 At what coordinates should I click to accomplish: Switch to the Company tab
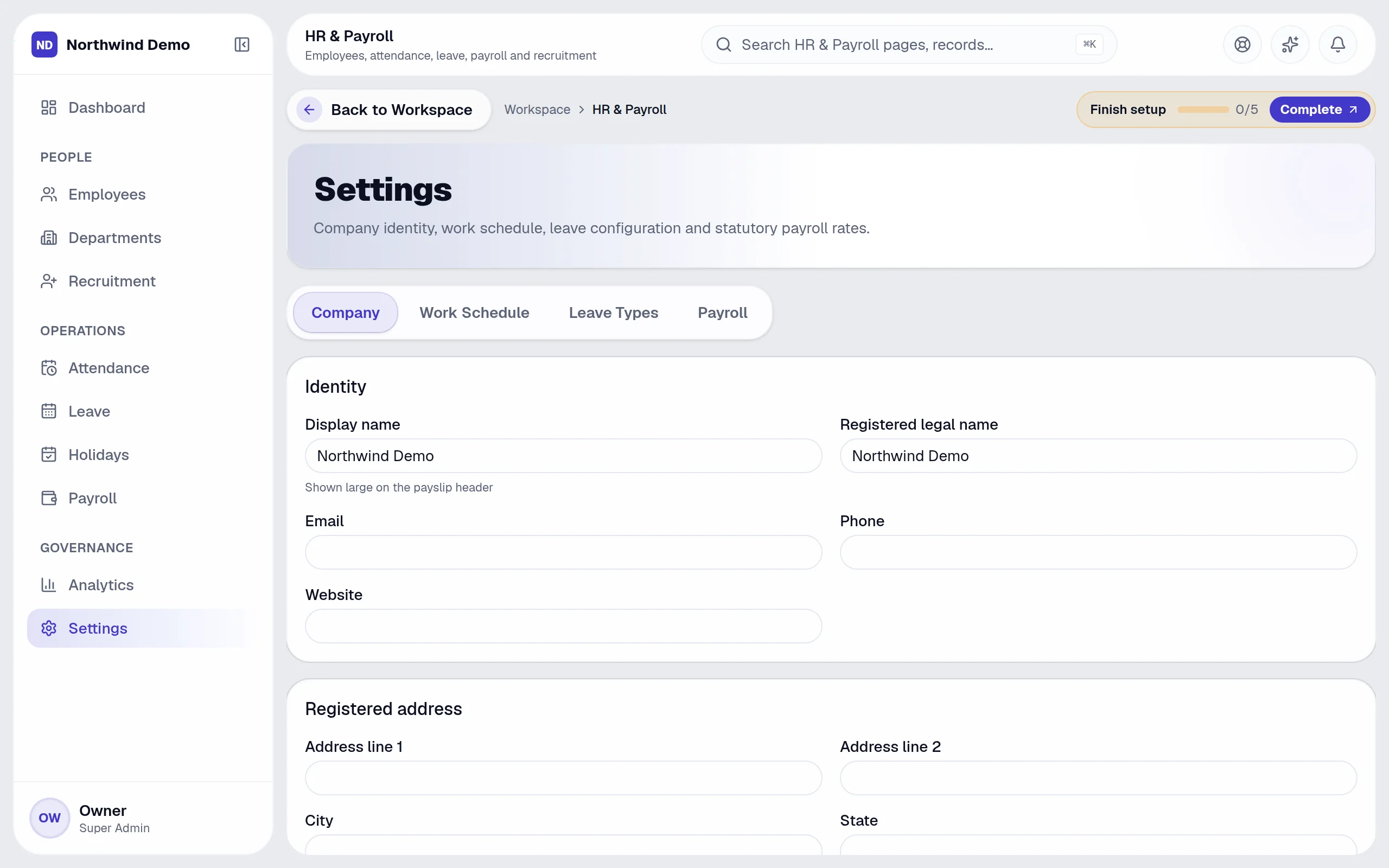(x=346, y=312)
